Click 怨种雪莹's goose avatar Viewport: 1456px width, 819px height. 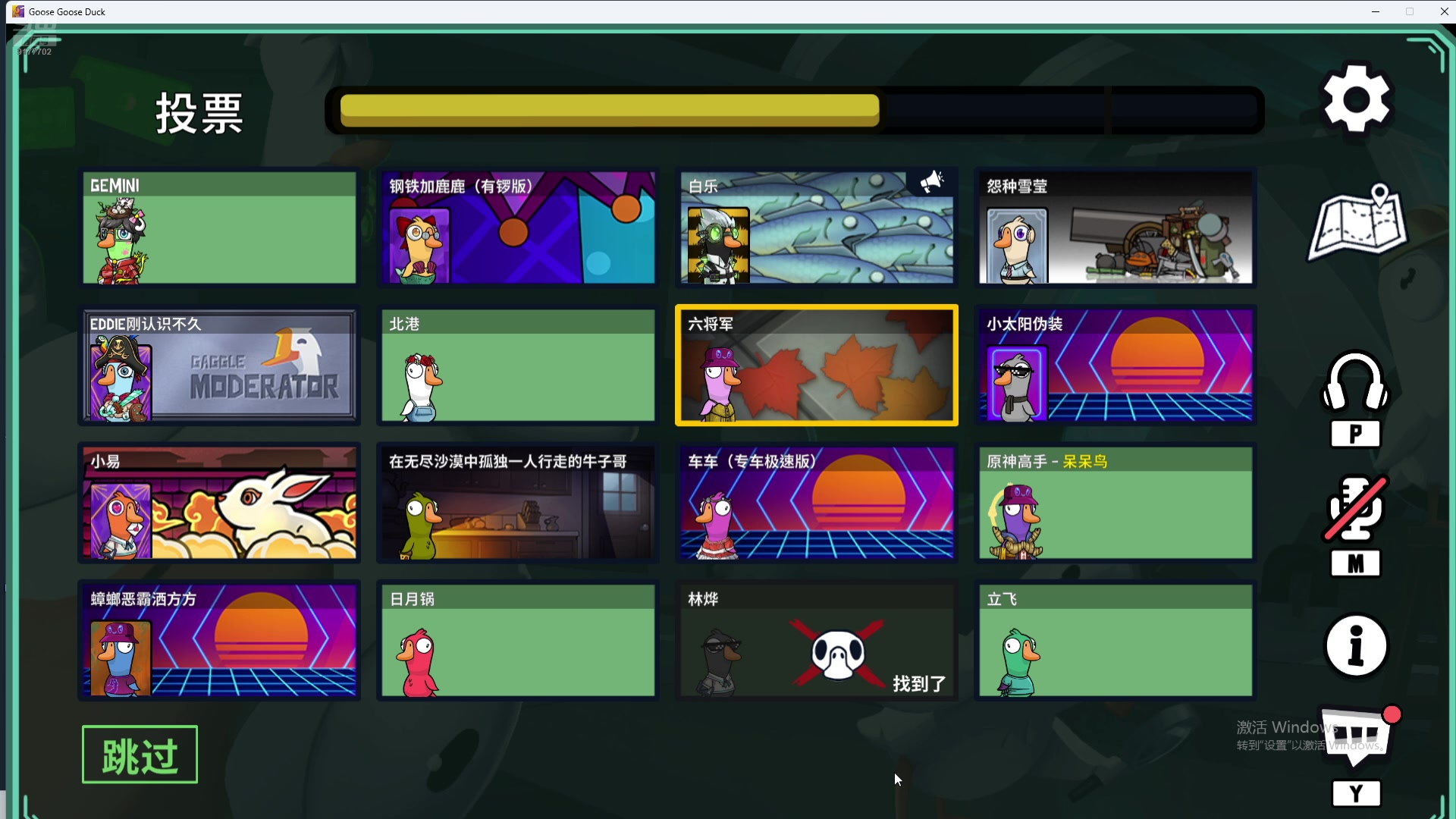click(x=1017, y=246)
